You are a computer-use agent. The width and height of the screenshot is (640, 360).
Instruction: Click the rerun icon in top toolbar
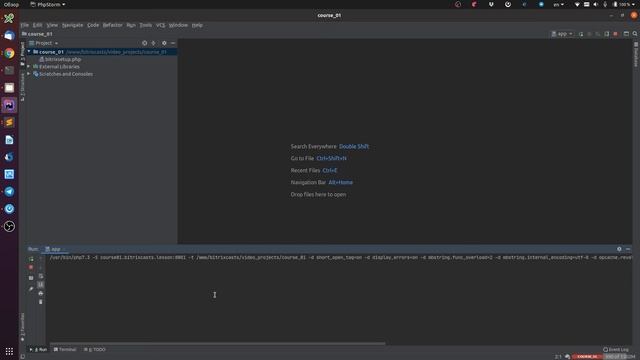[581, 34]
